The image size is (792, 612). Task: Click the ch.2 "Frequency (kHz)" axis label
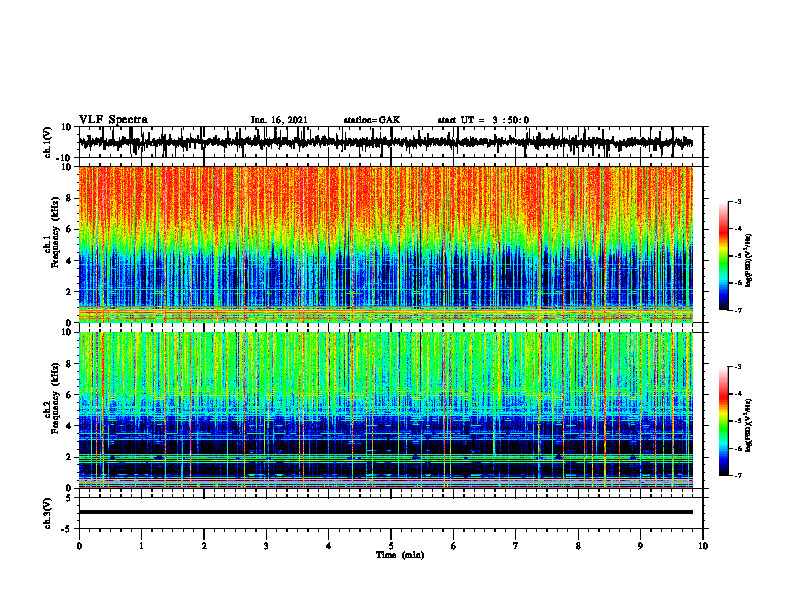click(x=55, y=398)
